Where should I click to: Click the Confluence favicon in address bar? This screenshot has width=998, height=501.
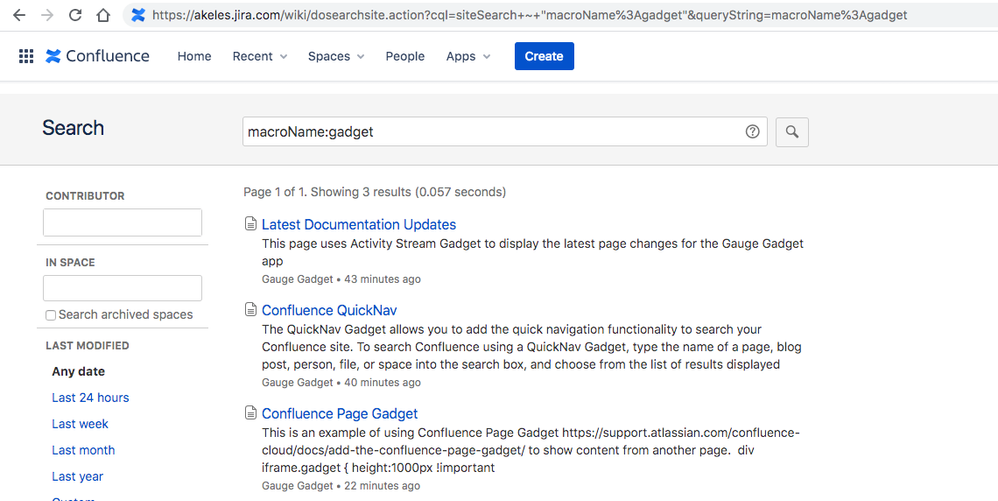coord(138,15)
